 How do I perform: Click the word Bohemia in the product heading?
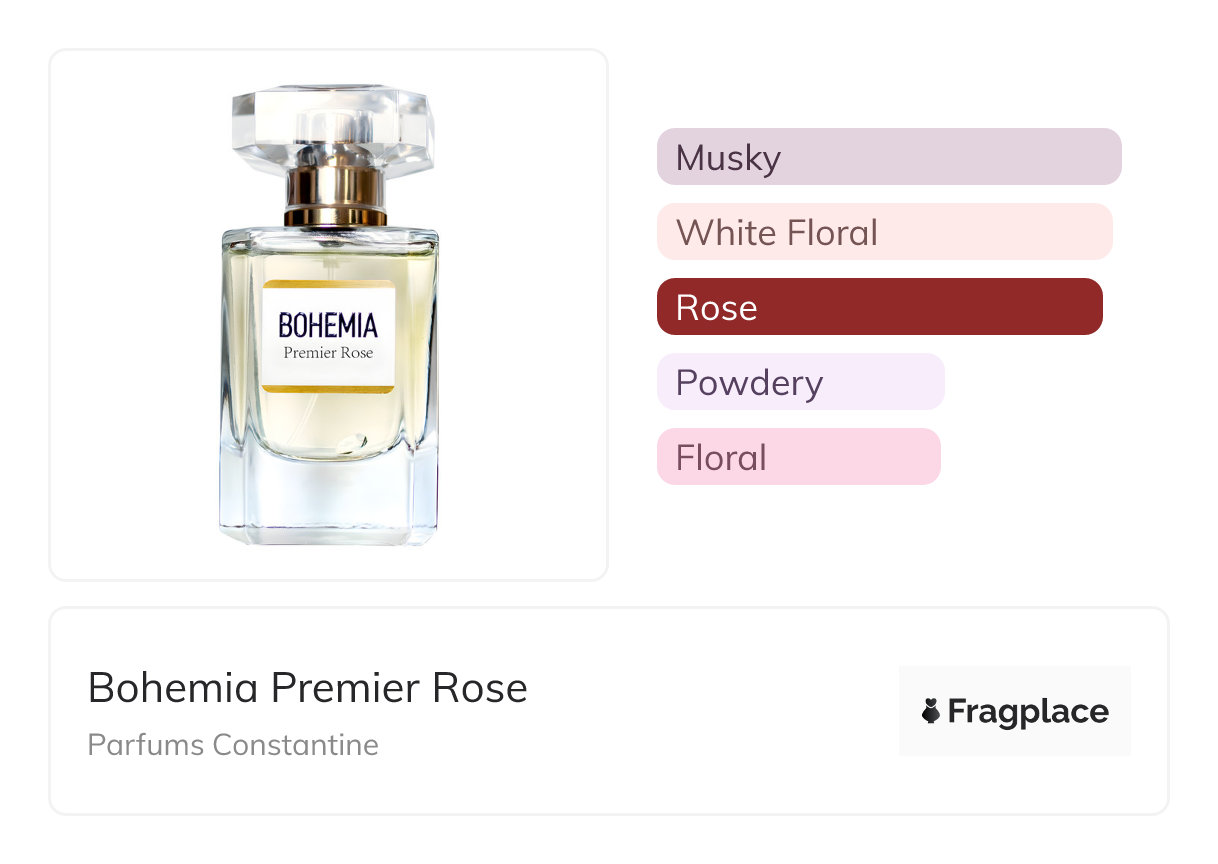(173, 688)
